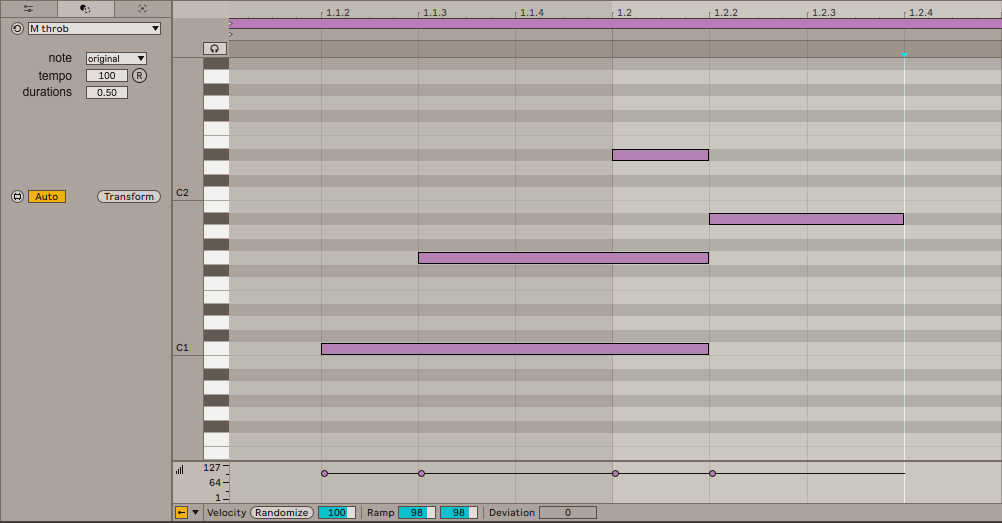1002x523 pixels.
Task: Select the durations field showing 0.50
Action: click(107, 92)
